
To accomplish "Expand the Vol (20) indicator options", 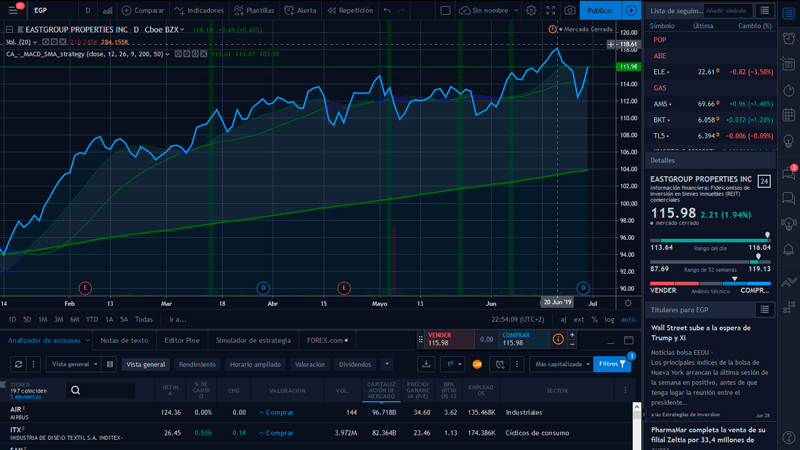I will click(35, 42).
